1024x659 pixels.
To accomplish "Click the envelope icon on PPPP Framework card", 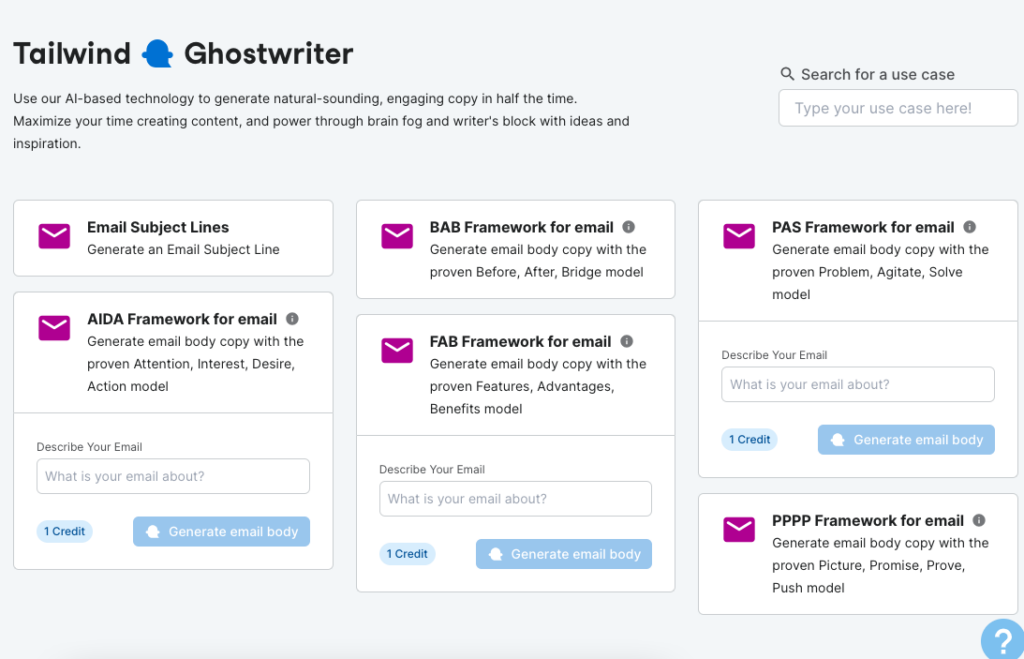I will pyautogui.click(x=739, y=529).
